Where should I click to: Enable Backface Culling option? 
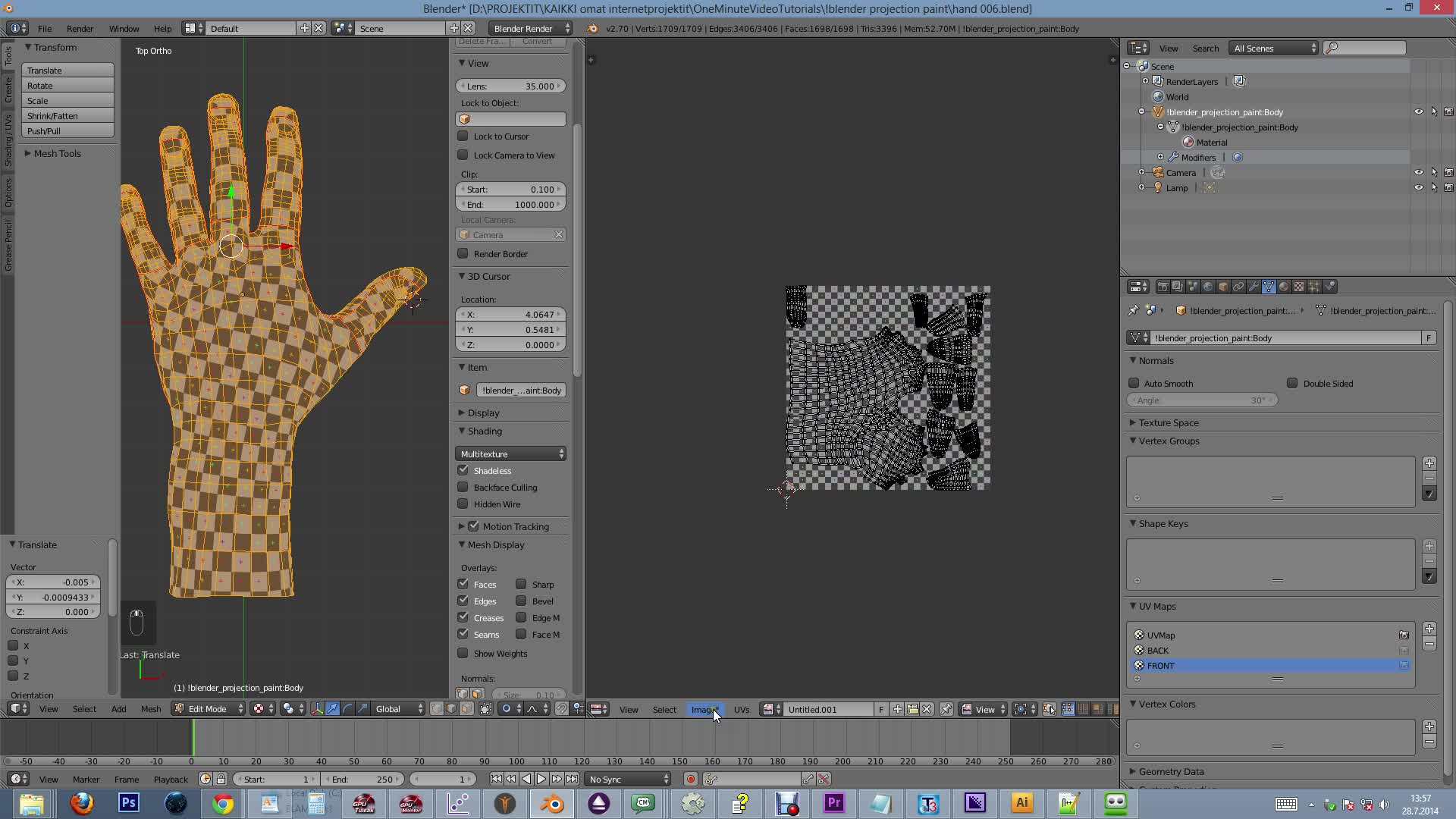(x=463, y=488)
